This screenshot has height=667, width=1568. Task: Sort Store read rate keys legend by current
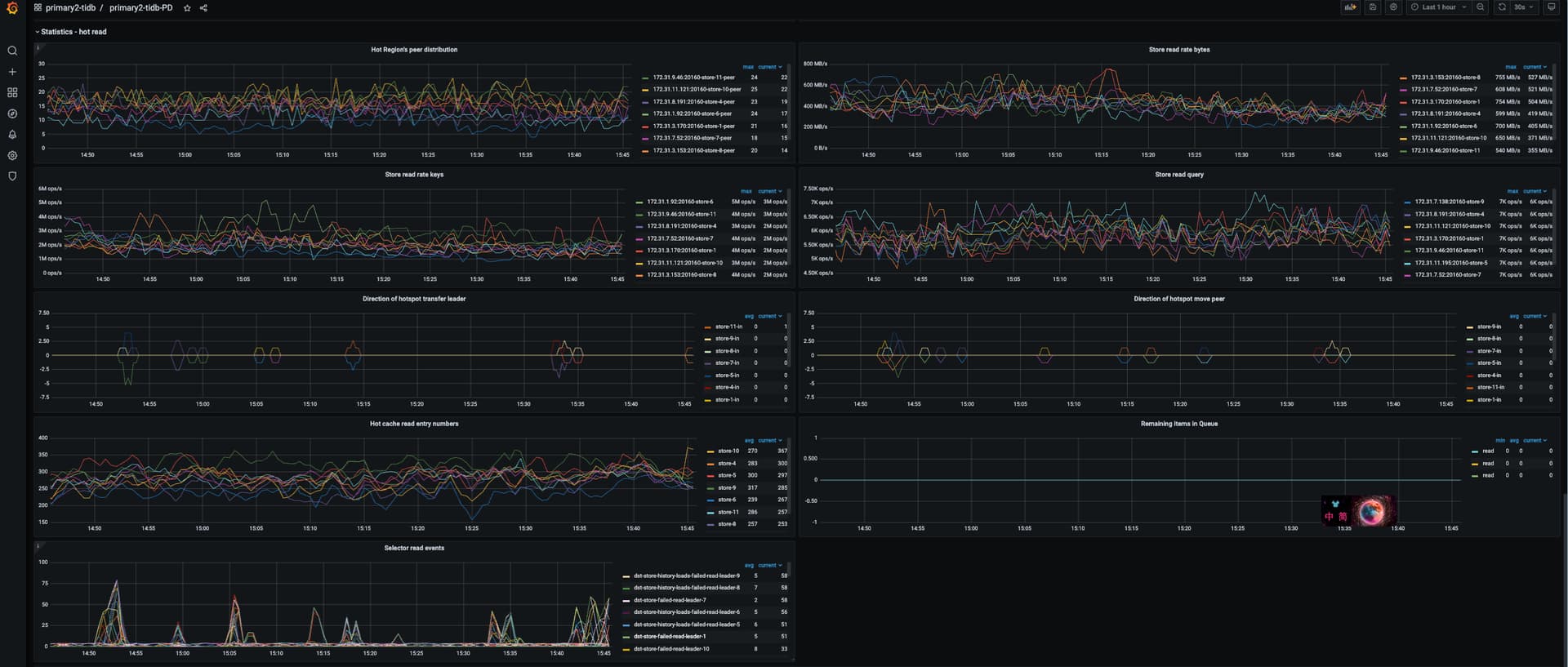pos(768,191)
